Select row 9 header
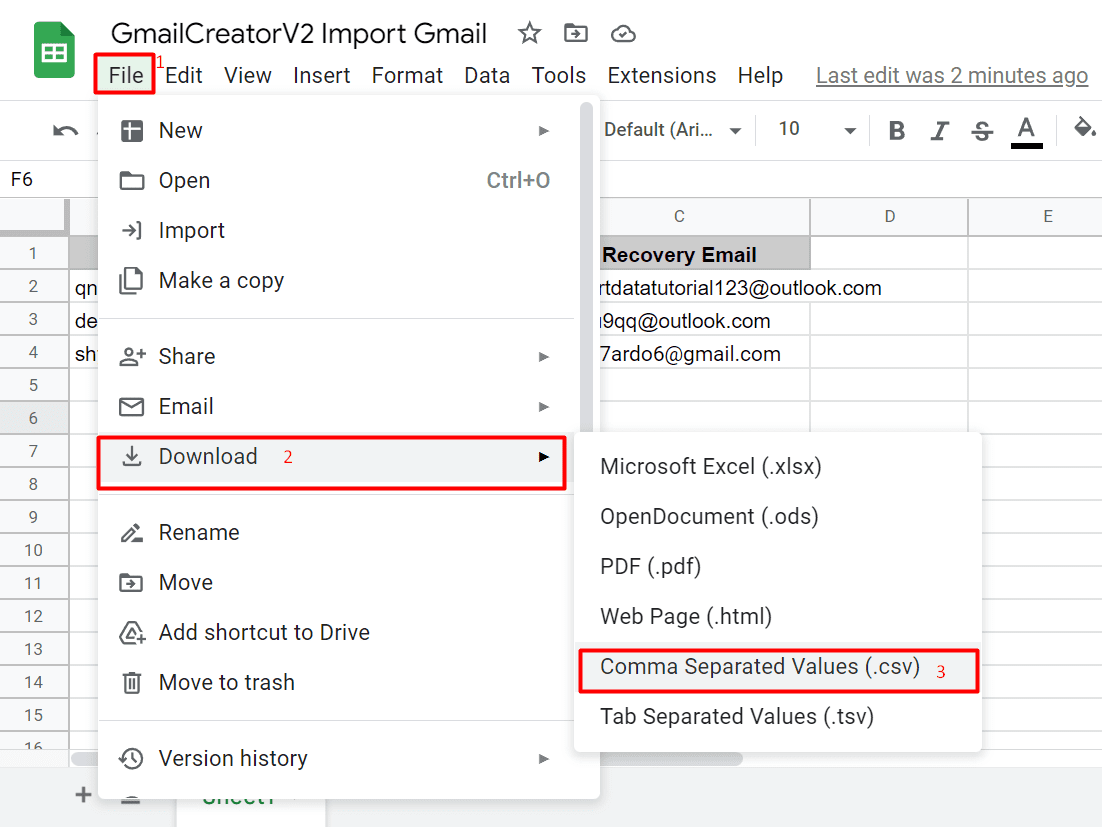This screenshot has width=1102, height=827. tap(34, 517)
